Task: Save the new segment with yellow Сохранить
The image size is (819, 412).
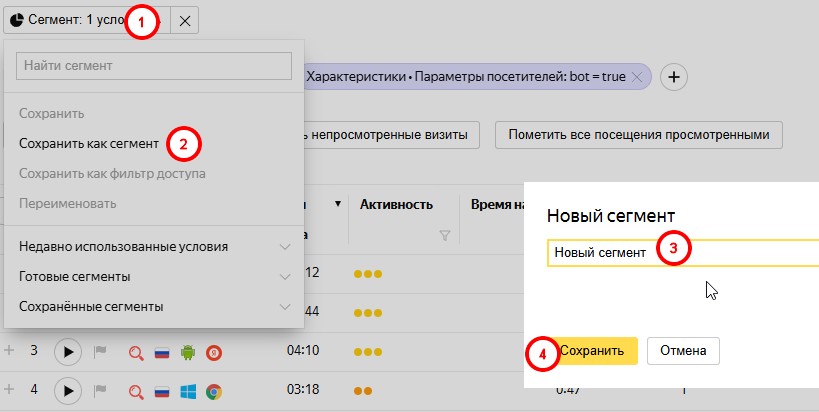Action: (592, 350)
